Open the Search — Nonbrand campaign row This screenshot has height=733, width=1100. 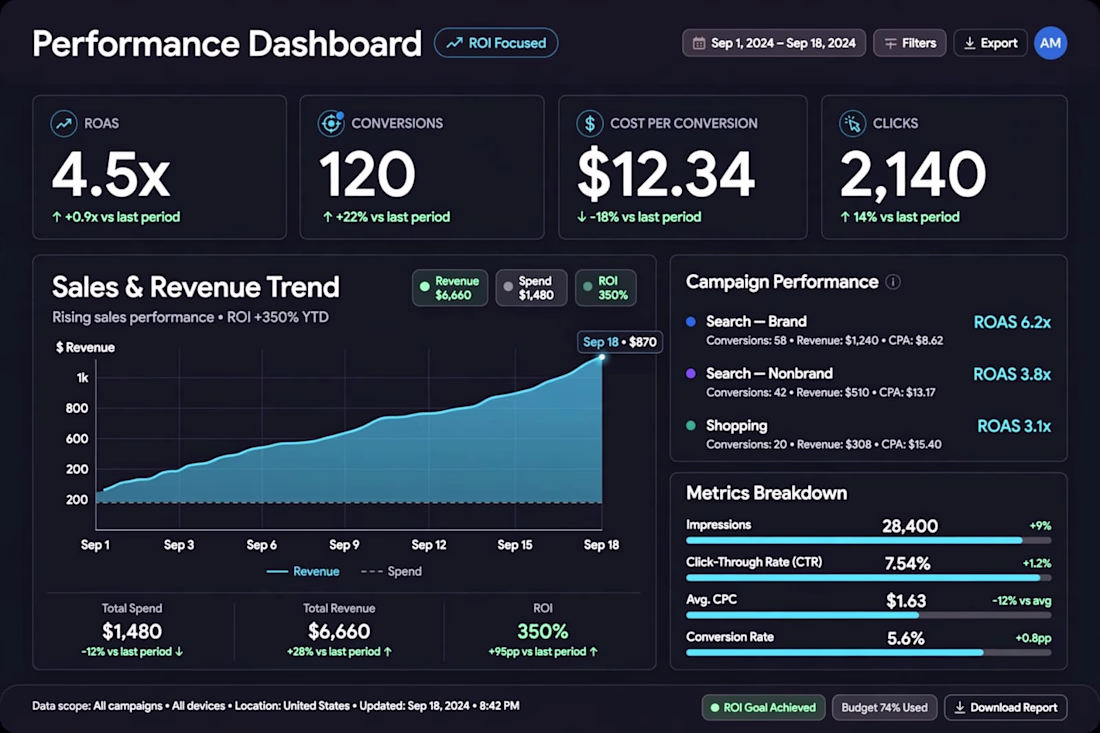click(868, 382)
